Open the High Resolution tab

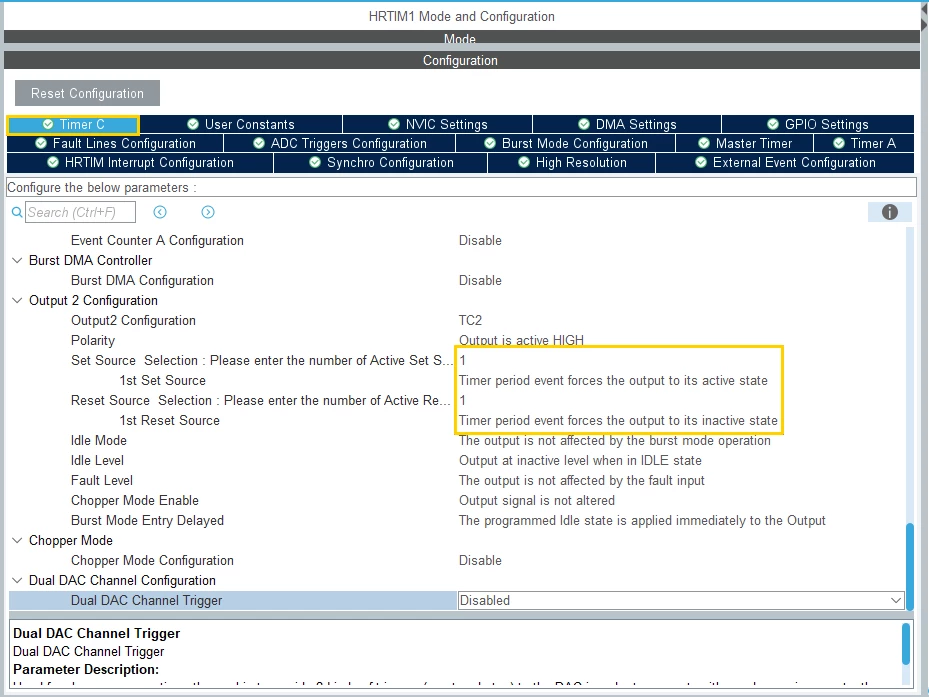point(572,162)
